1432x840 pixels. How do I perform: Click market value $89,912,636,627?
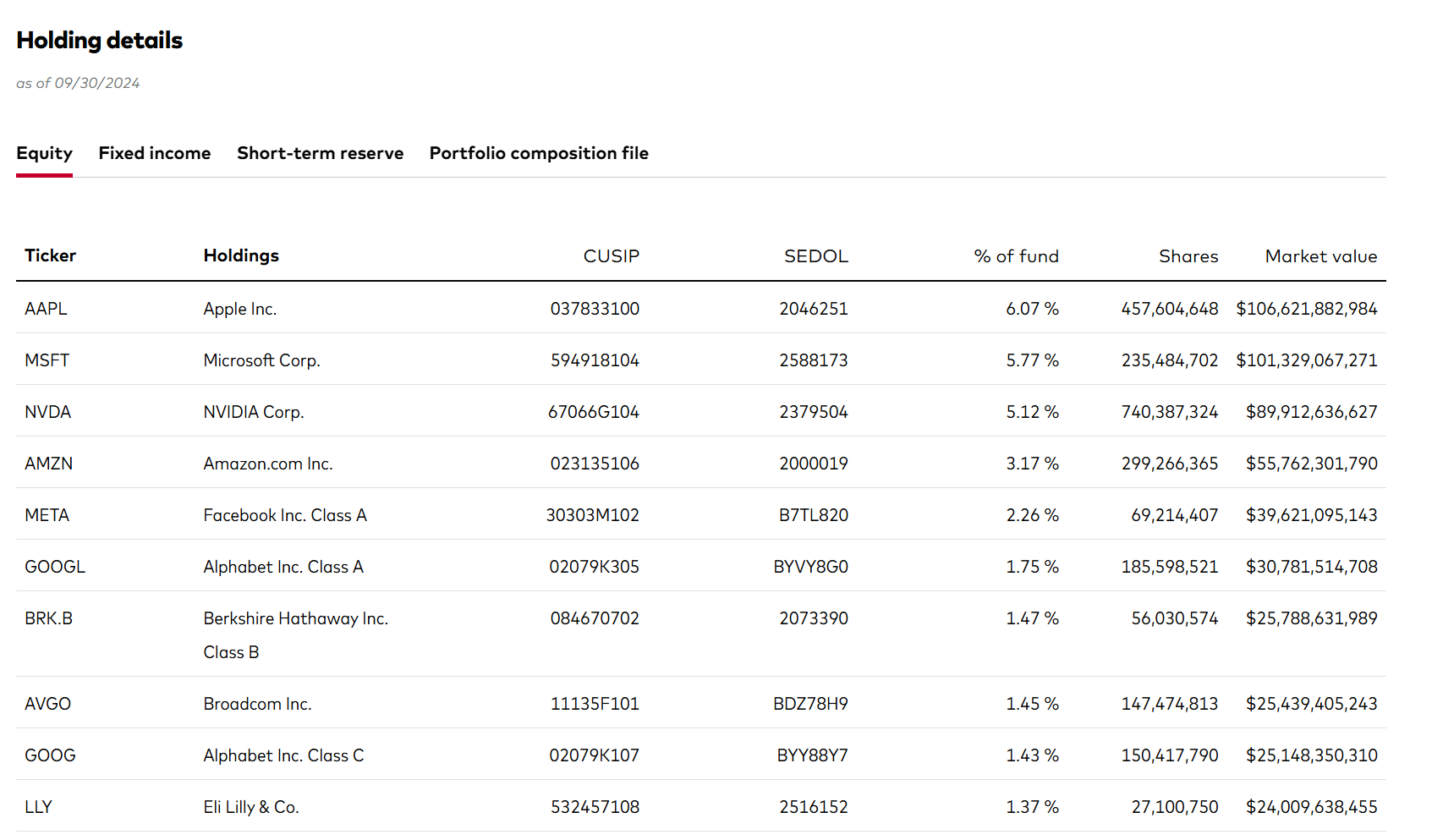click(x=1312, y=412)
